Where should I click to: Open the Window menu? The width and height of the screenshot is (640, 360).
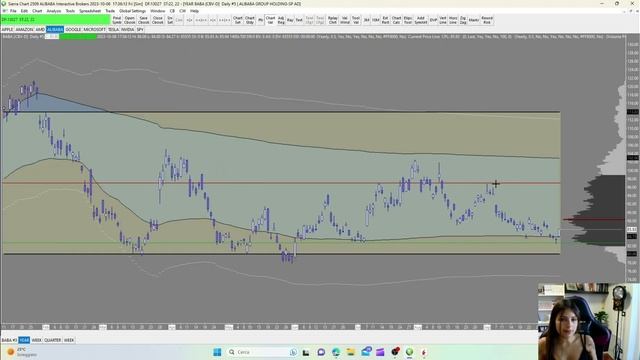click(158, 11)
